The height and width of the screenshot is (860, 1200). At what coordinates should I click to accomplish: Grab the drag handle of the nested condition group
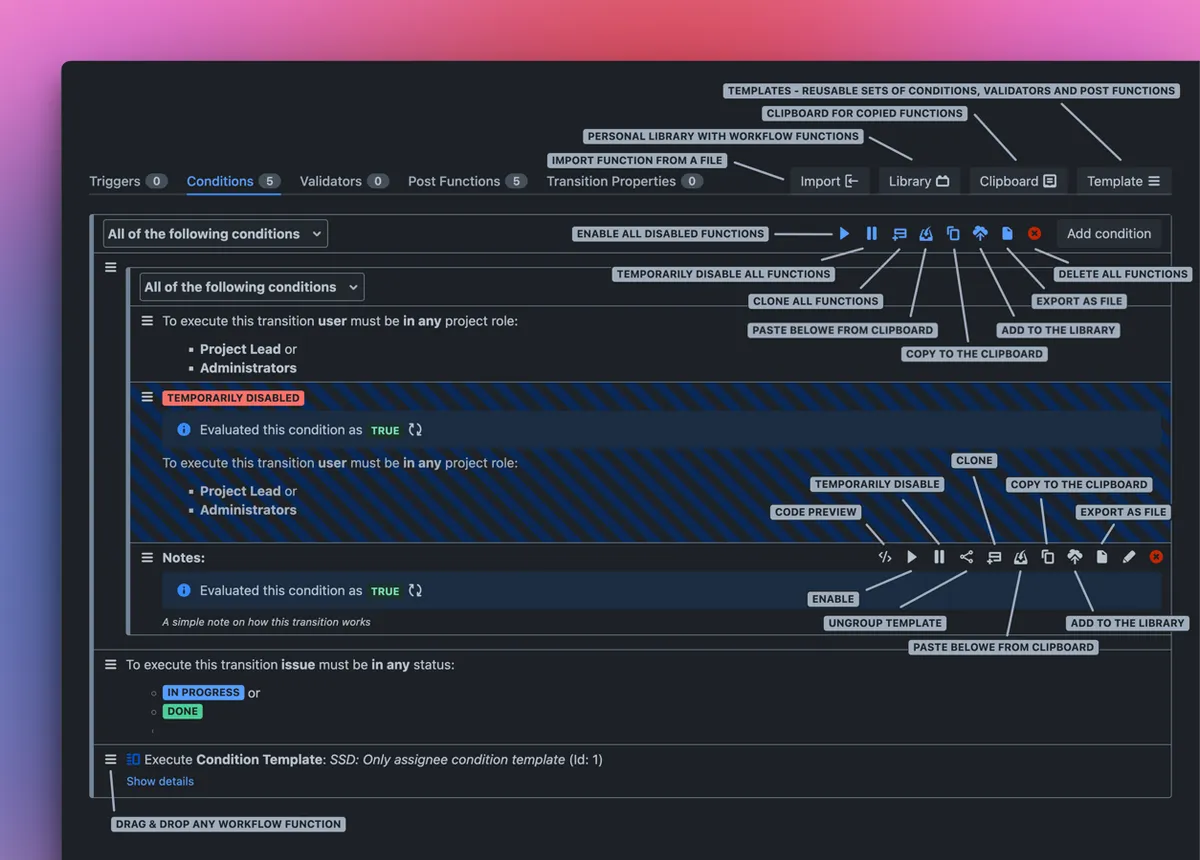[x=111, y=268]
